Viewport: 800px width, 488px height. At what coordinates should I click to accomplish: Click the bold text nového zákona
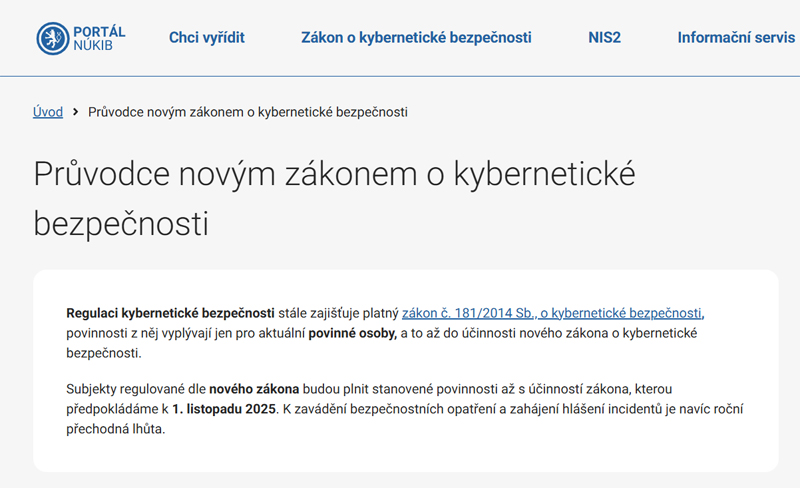pyautogui.click(x=254, y=389)
